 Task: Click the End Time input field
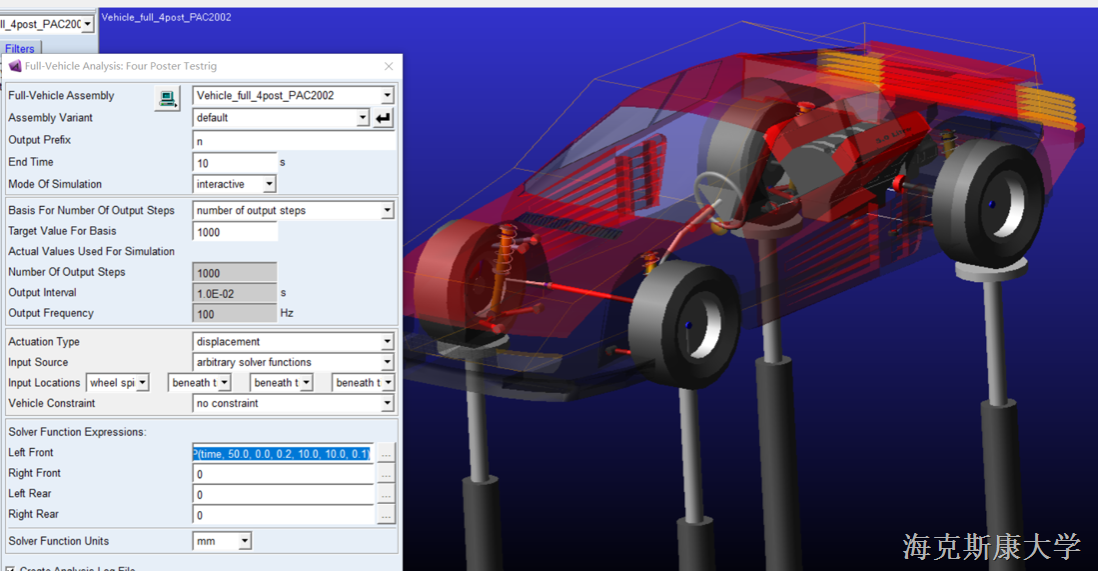pos(234,163)
